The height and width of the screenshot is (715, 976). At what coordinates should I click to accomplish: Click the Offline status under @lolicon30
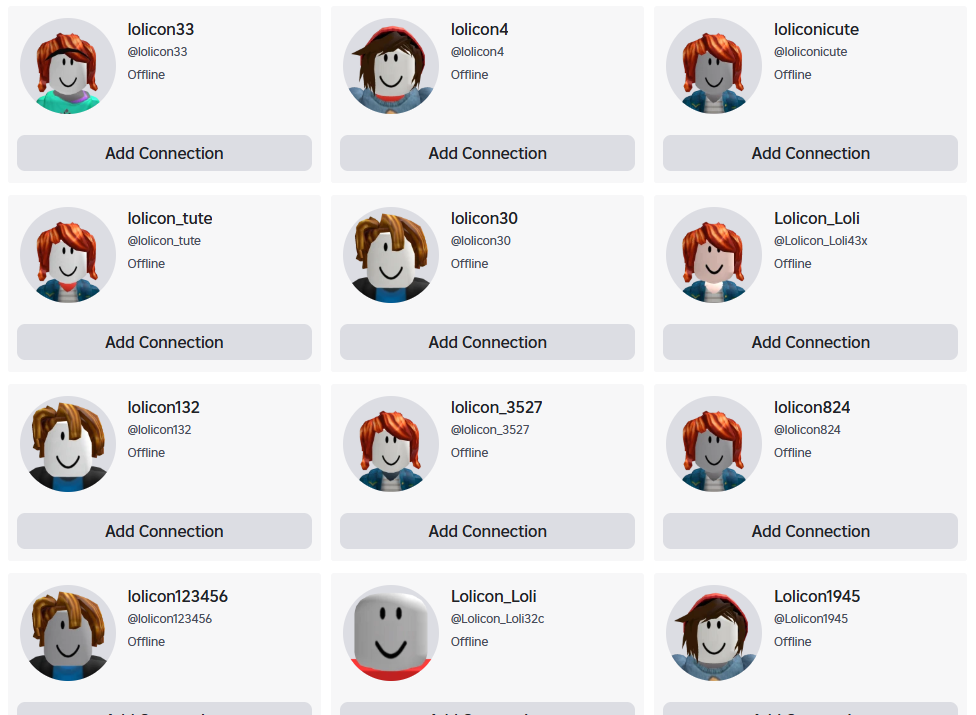coord(469,264)
